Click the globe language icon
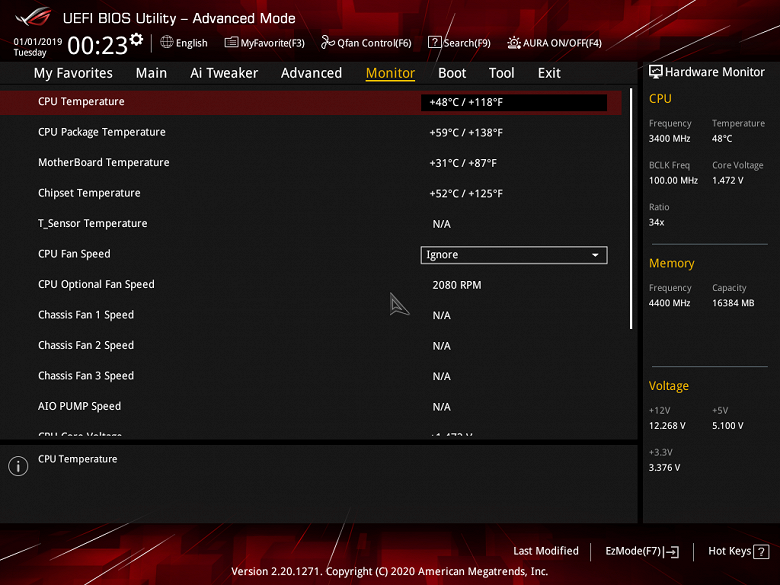The width and height of the screenshot is (780, 585). [x=167, y=42]
